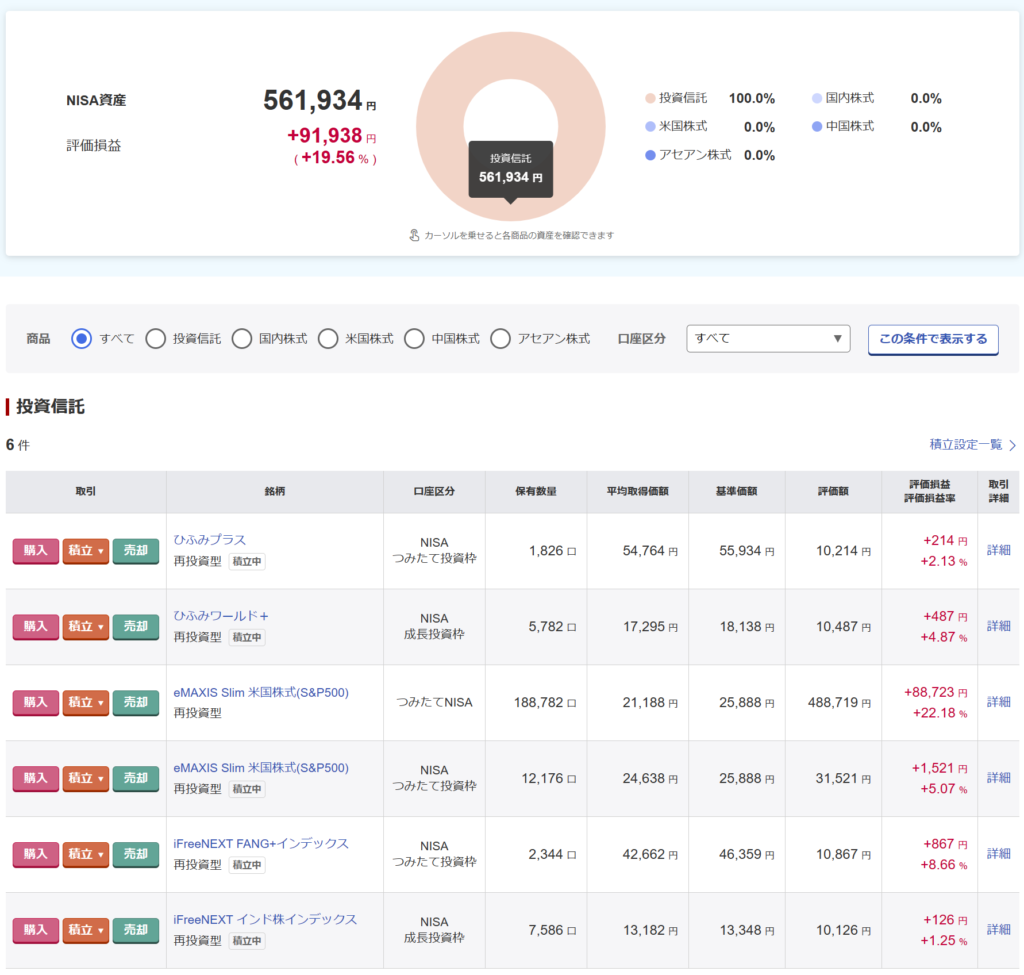This screenshot has width=1024, height=975.
Task: Click 購入 for ひふみワールド+
Action: (x=36, y=627)
